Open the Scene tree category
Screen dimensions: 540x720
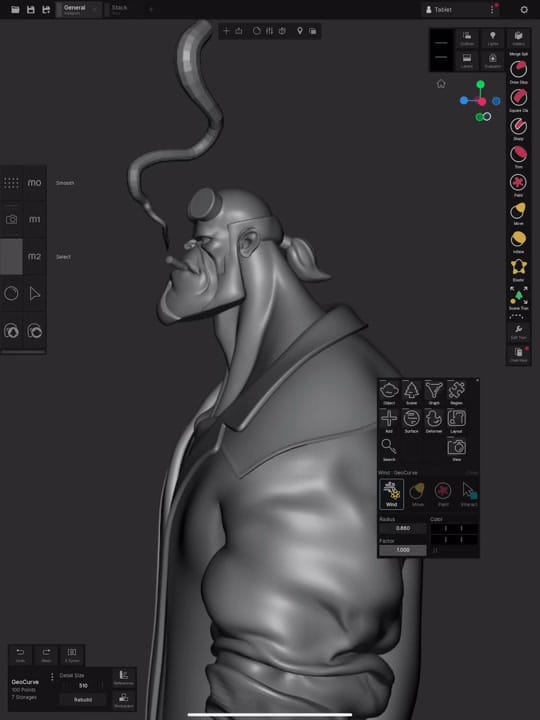click(x=411, y=393)
